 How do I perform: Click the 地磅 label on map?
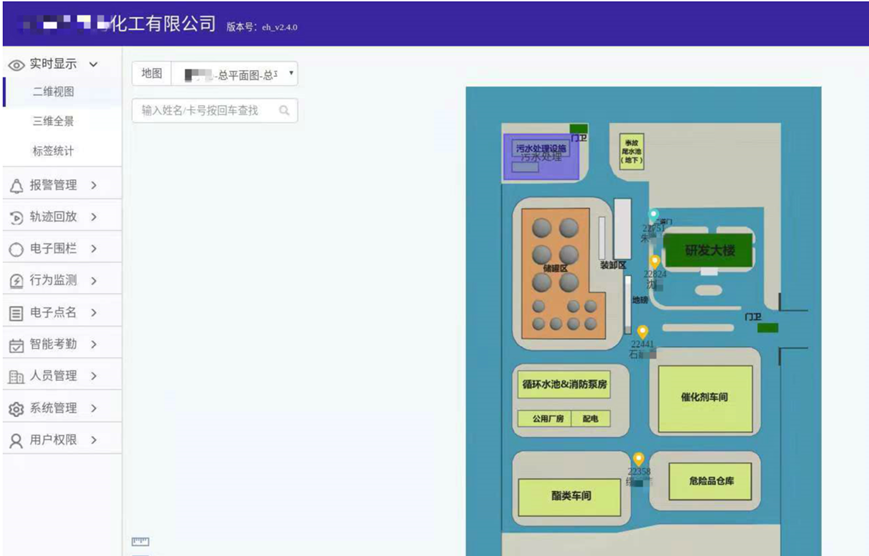click(640, 300)
